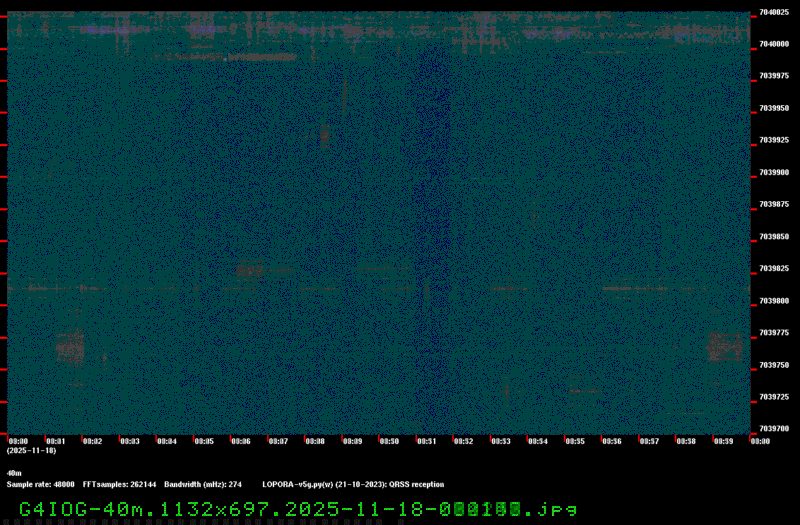The width and height of the screenshot is (800, 525).
Task: Click the 7039950 frequency label
Action: tap(774, 108)
